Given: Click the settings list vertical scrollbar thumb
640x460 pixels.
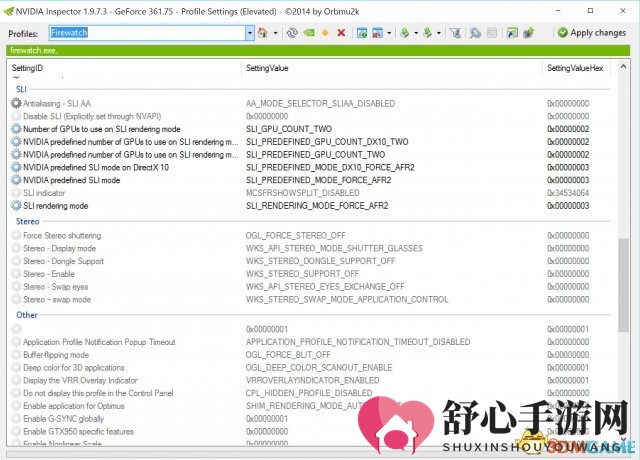Looking at the screenshot, I should (623, 285).
